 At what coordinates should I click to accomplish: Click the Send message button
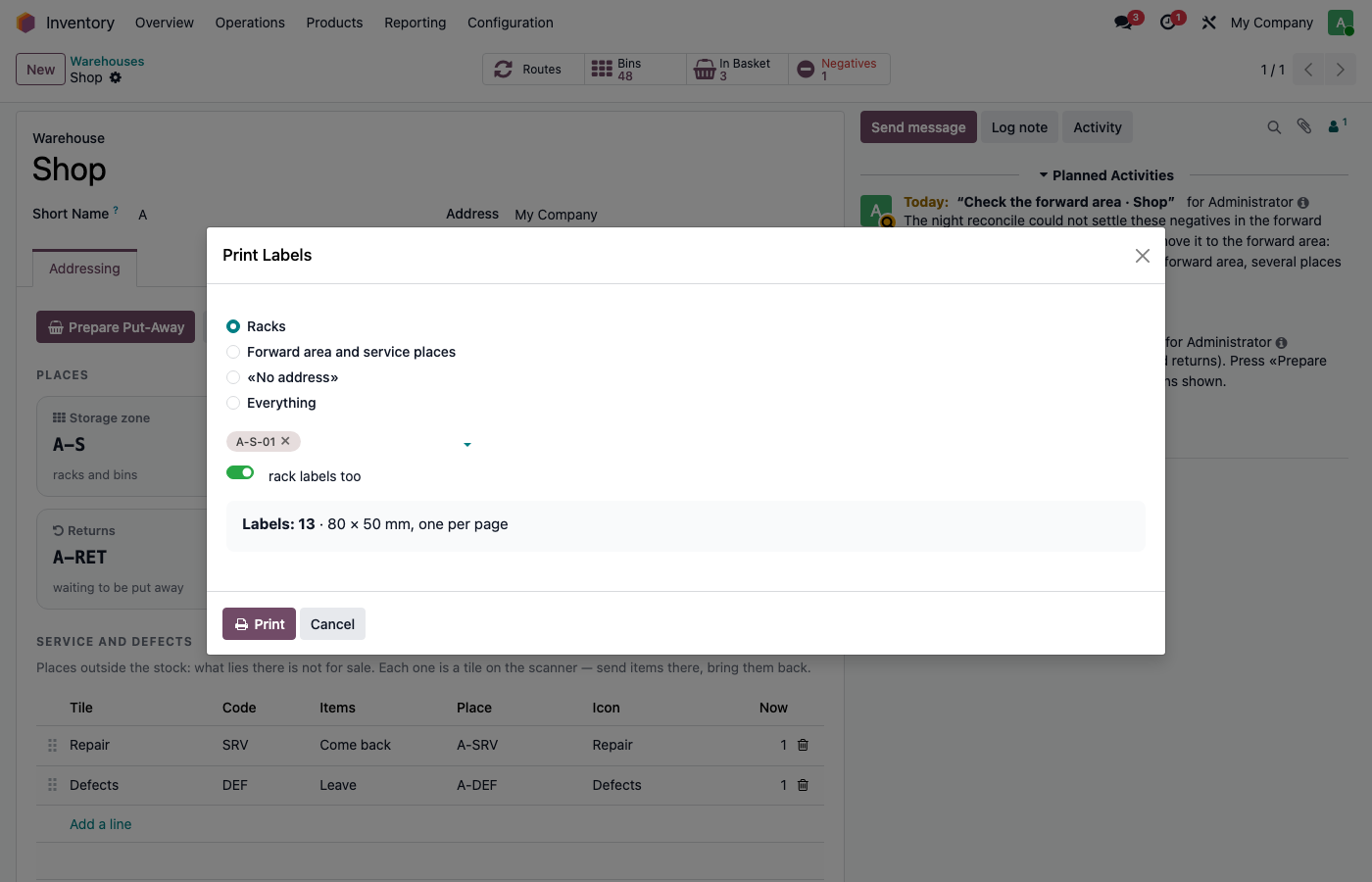918,127
